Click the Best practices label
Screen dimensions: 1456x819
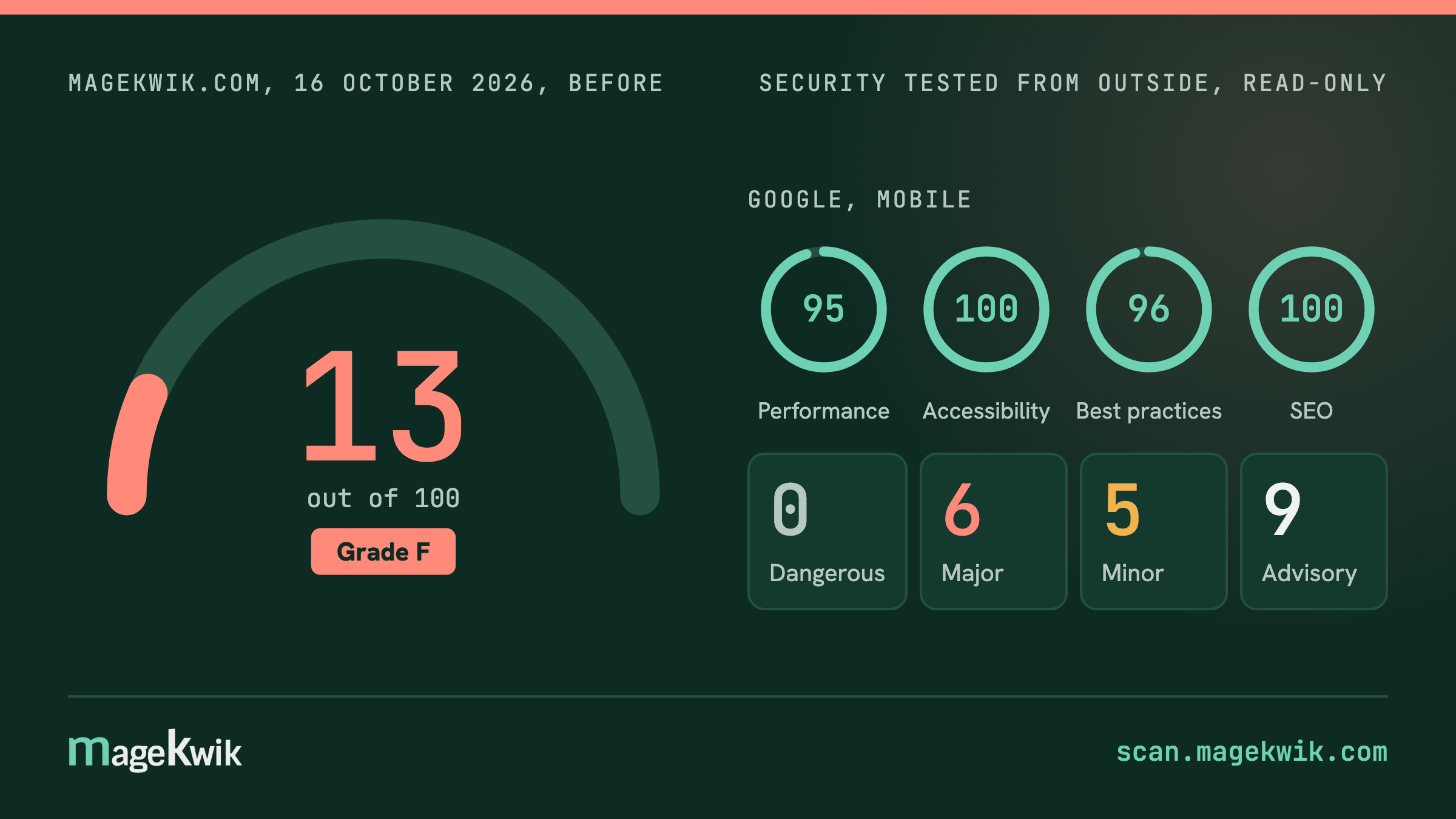coord(1149,411)
